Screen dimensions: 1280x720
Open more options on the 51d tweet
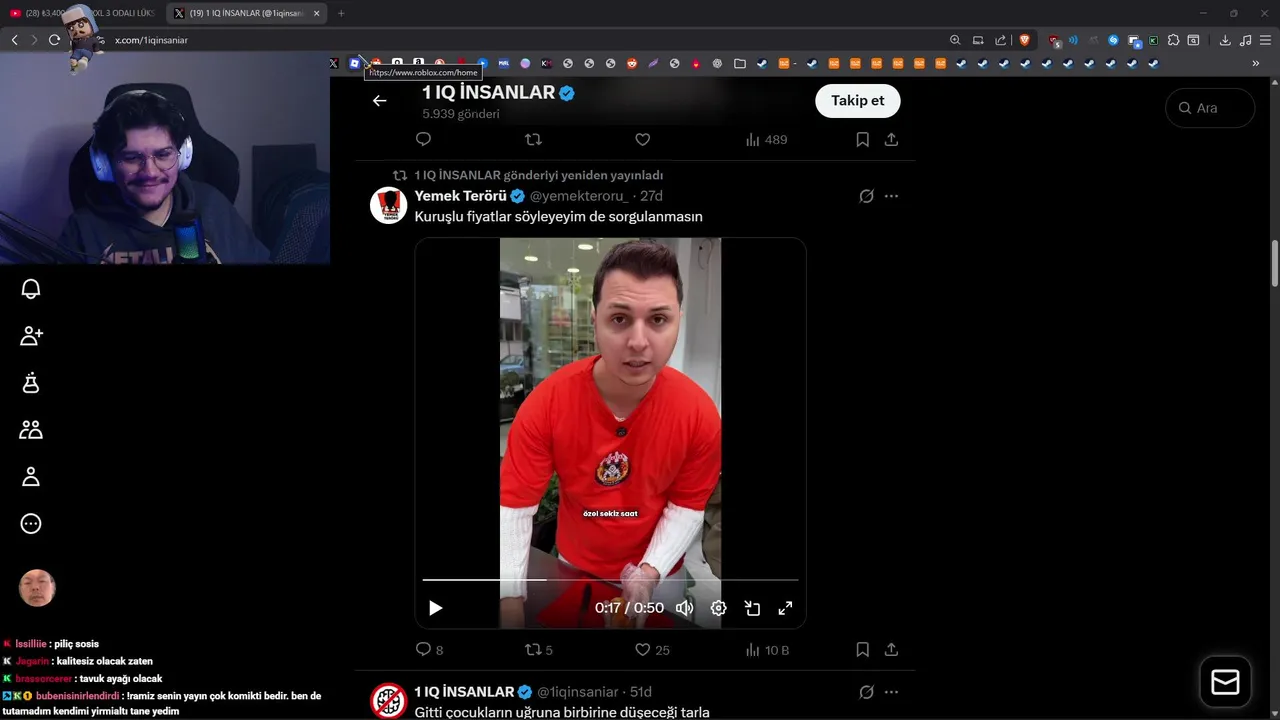[891, 692]
